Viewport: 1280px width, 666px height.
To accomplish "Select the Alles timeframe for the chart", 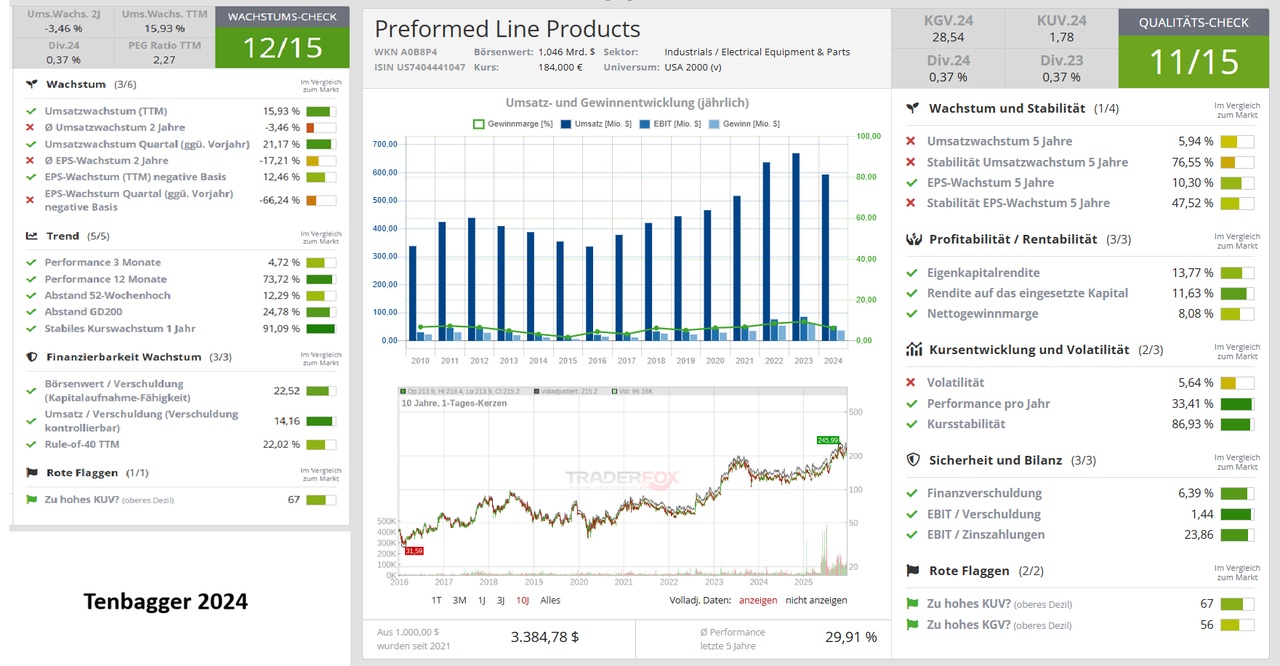I will coord(550,600).
